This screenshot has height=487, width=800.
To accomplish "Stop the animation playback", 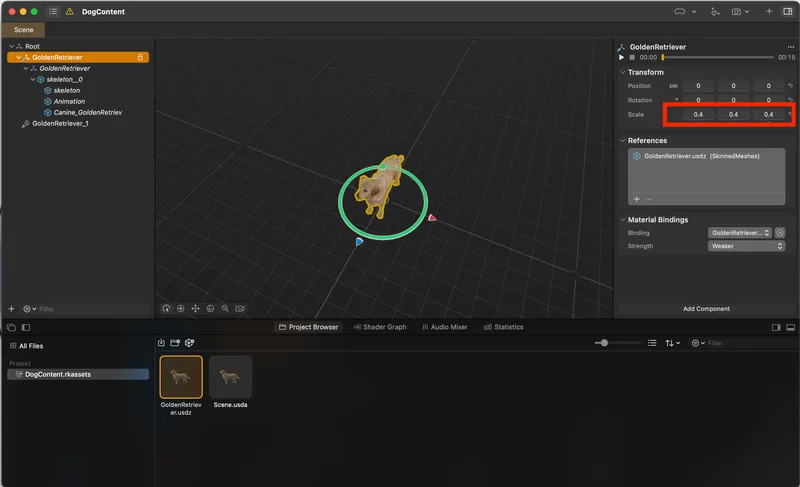I will (x=632, y=58).
